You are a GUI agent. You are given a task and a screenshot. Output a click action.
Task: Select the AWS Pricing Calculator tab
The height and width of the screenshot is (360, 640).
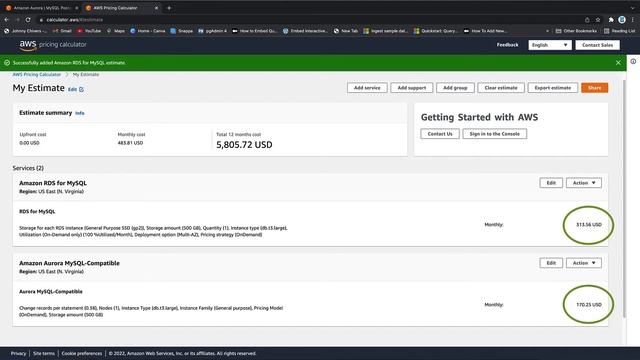click(122, 8)
